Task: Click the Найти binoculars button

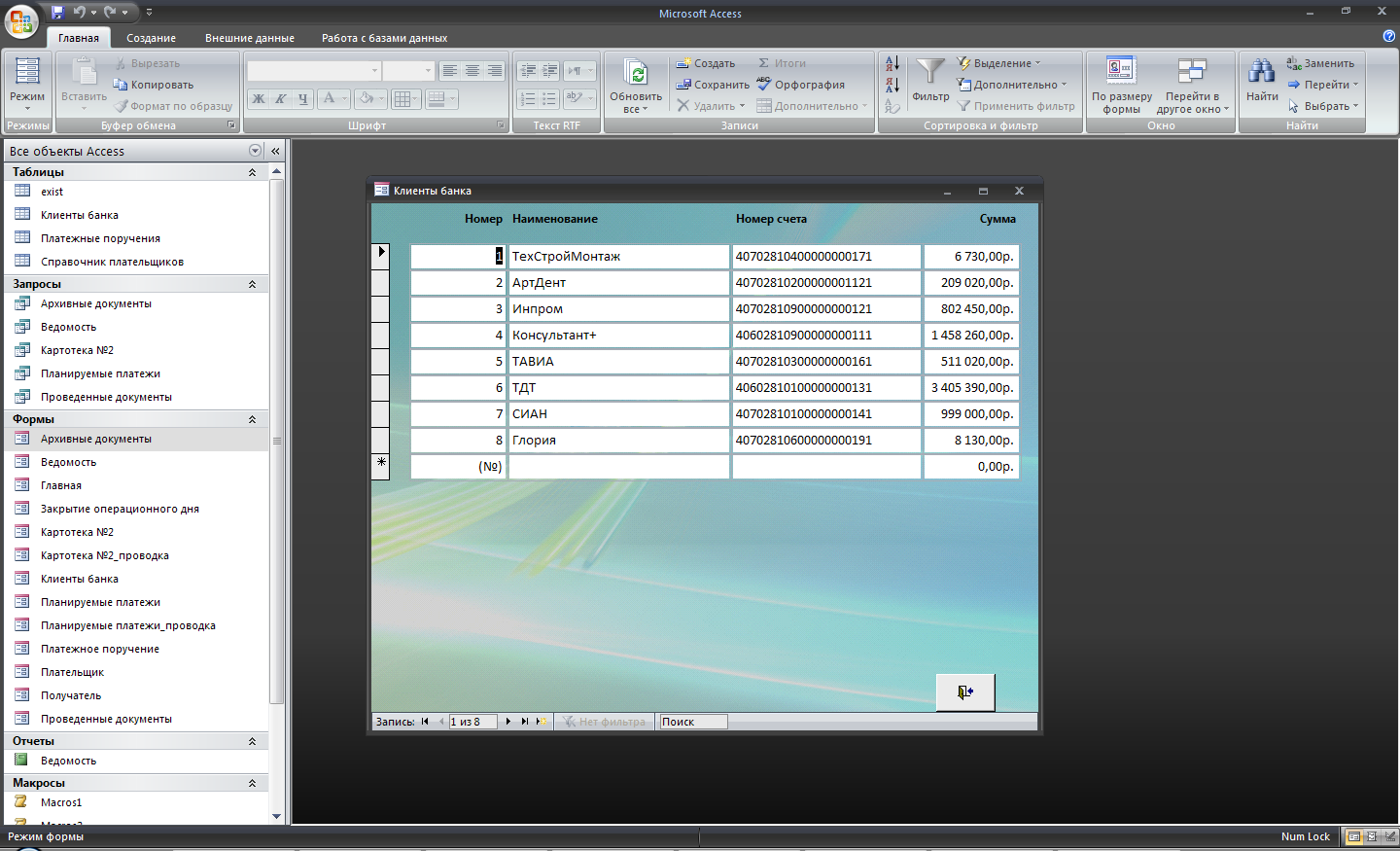Action: tap(1262, 80)
